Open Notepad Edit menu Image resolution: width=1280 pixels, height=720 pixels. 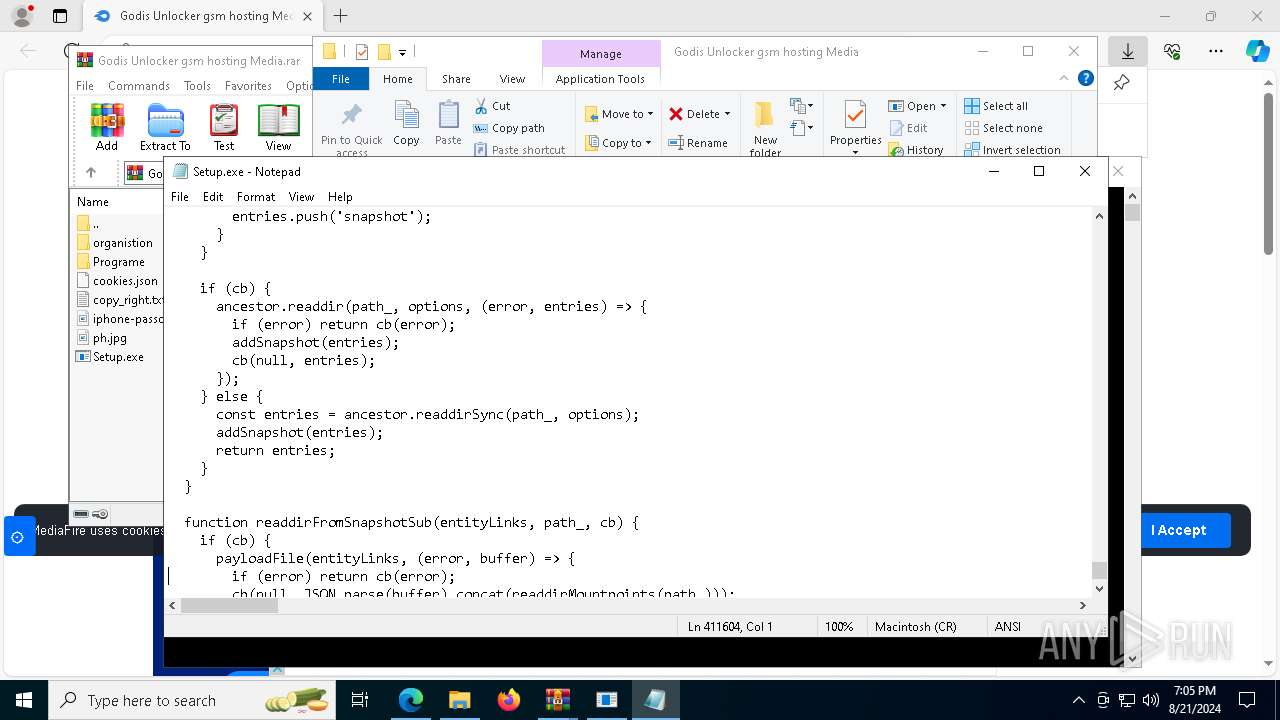[213, 197]
